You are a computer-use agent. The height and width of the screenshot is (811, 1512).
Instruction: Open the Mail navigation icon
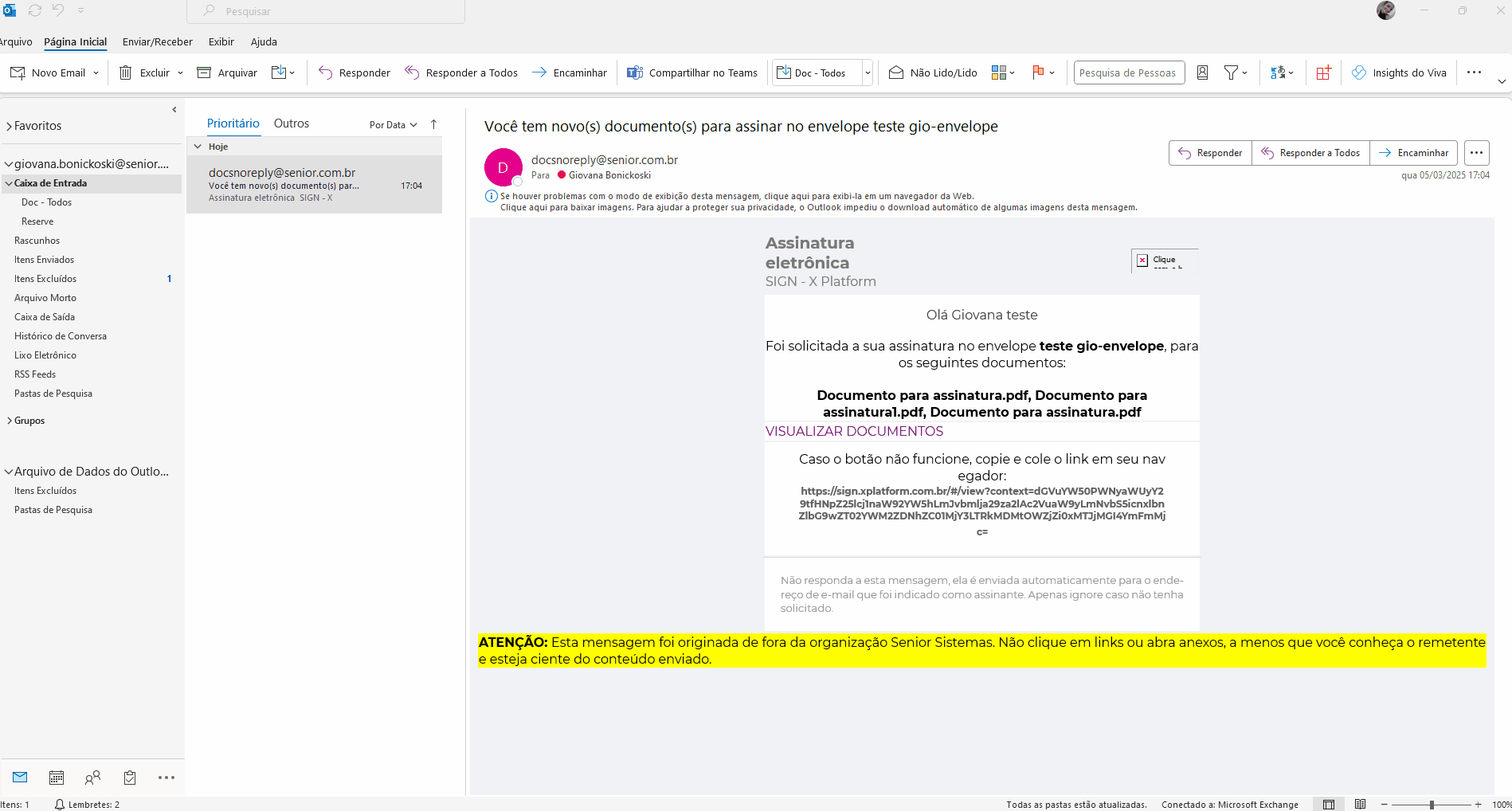click(x=20, y=778)
